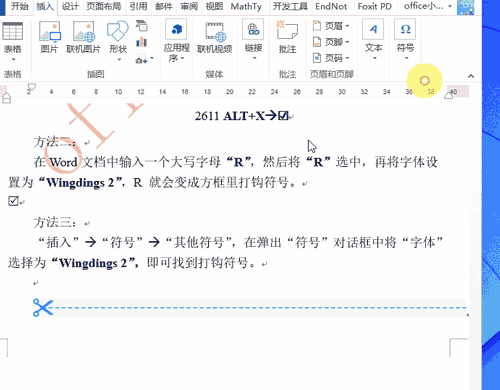Screen dimensions: 500x390
Task: Add a 批注 comment
Action: pyautogui.click(x=287, y=30)
